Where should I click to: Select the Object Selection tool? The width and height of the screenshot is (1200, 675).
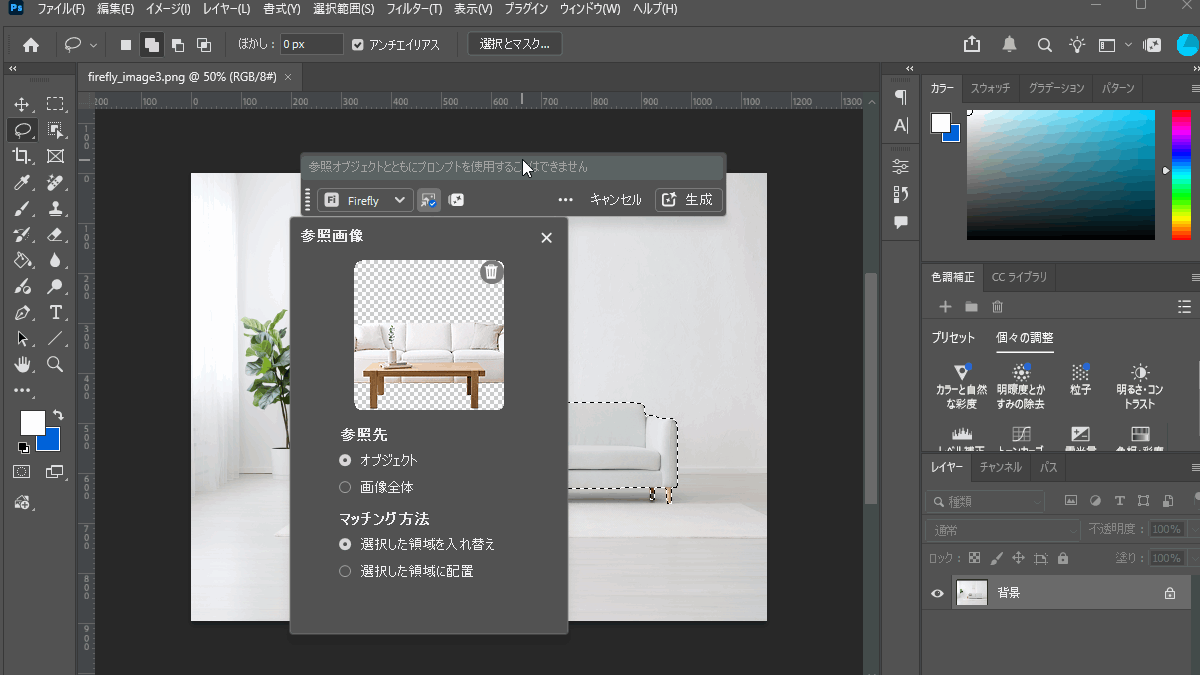[x=55, y=130]
